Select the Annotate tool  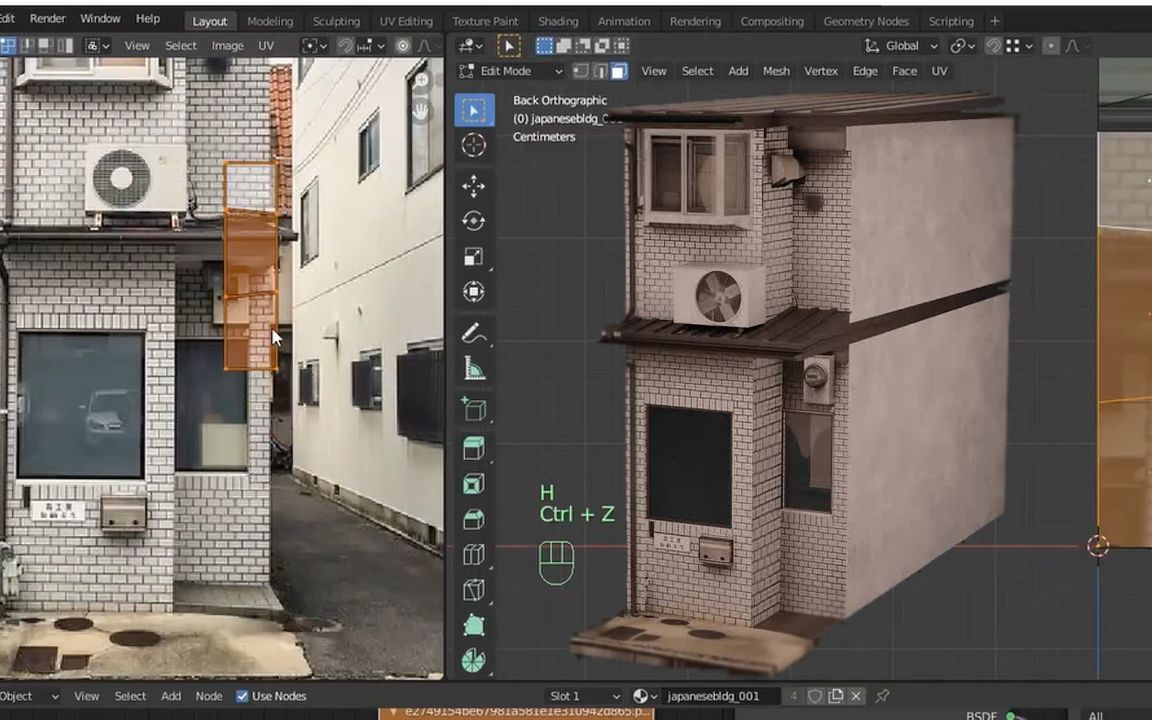pyautogui.click(x=474, y=334)
